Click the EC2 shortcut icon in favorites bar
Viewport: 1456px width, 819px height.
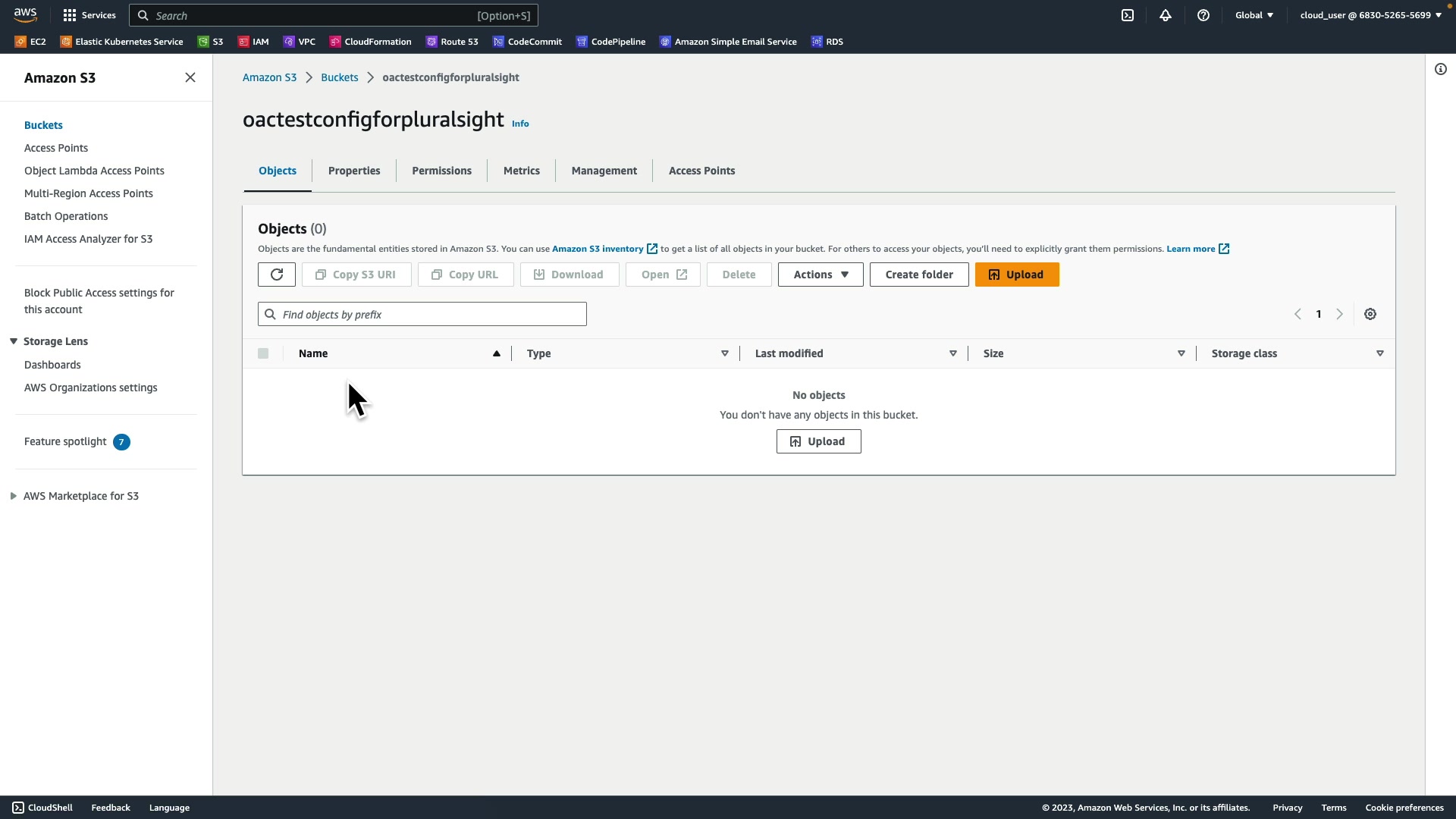tap(20, 42)
